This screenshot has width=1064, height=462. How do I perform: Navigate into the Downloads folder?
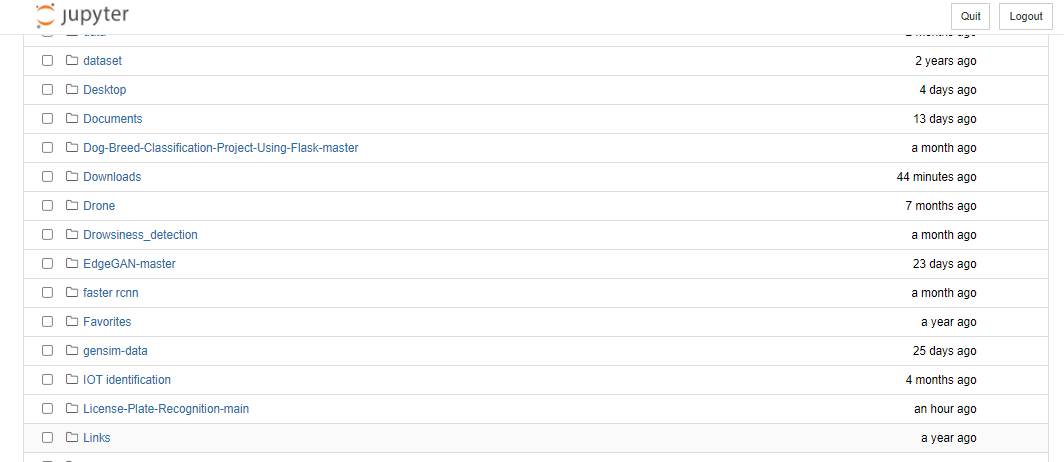tap(112, 177)
